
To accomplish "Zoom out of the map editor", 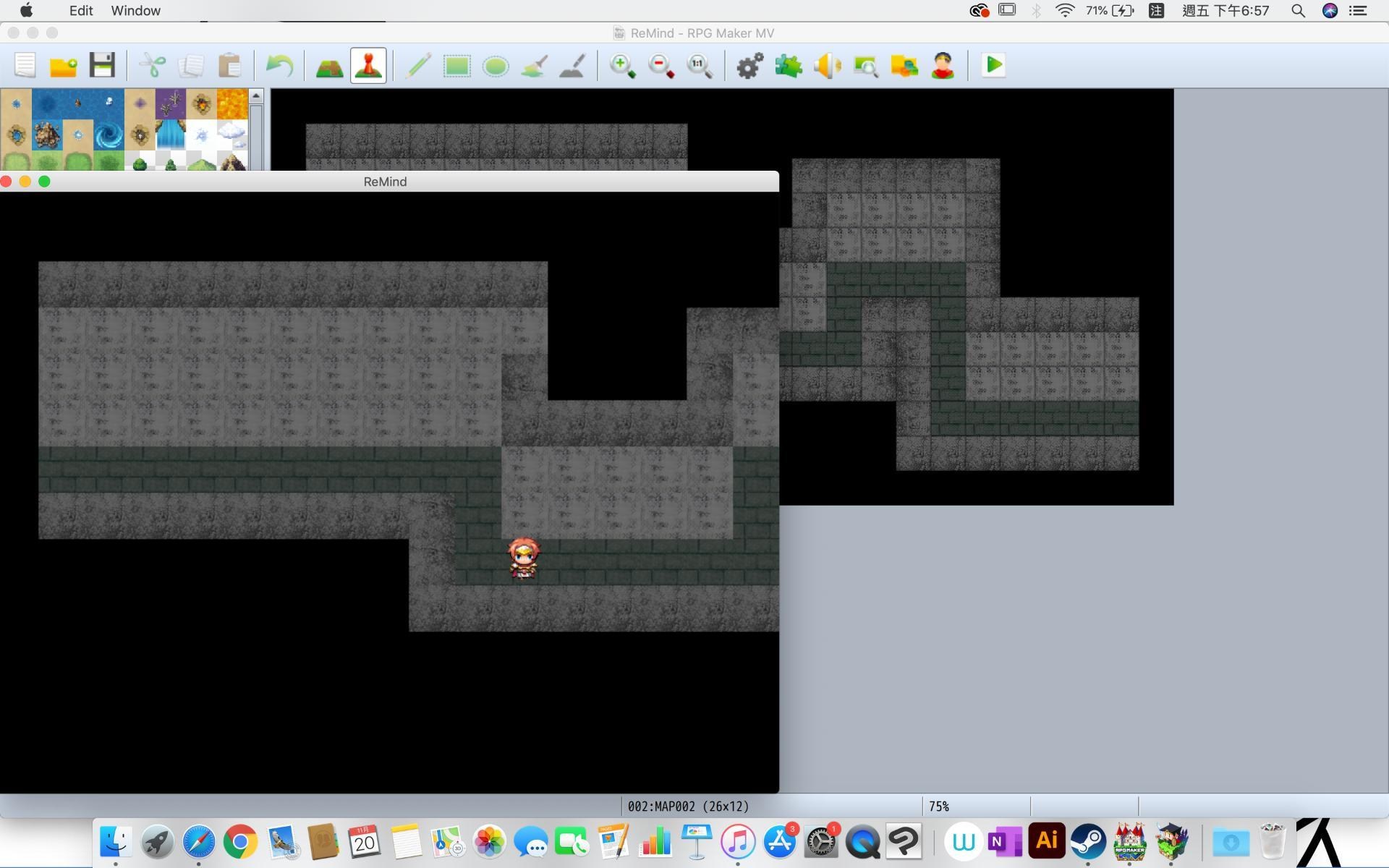I will tap(661, 66).
